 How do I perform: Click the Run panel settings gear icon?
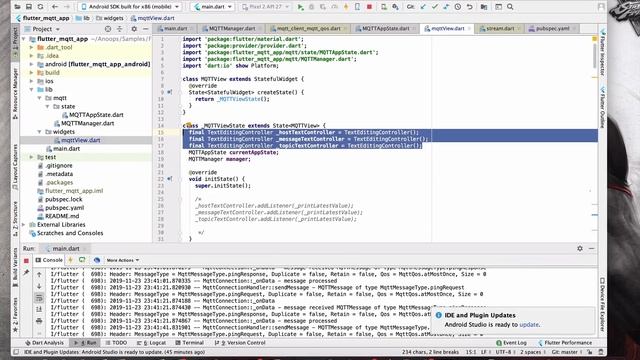tap(580, 248)
